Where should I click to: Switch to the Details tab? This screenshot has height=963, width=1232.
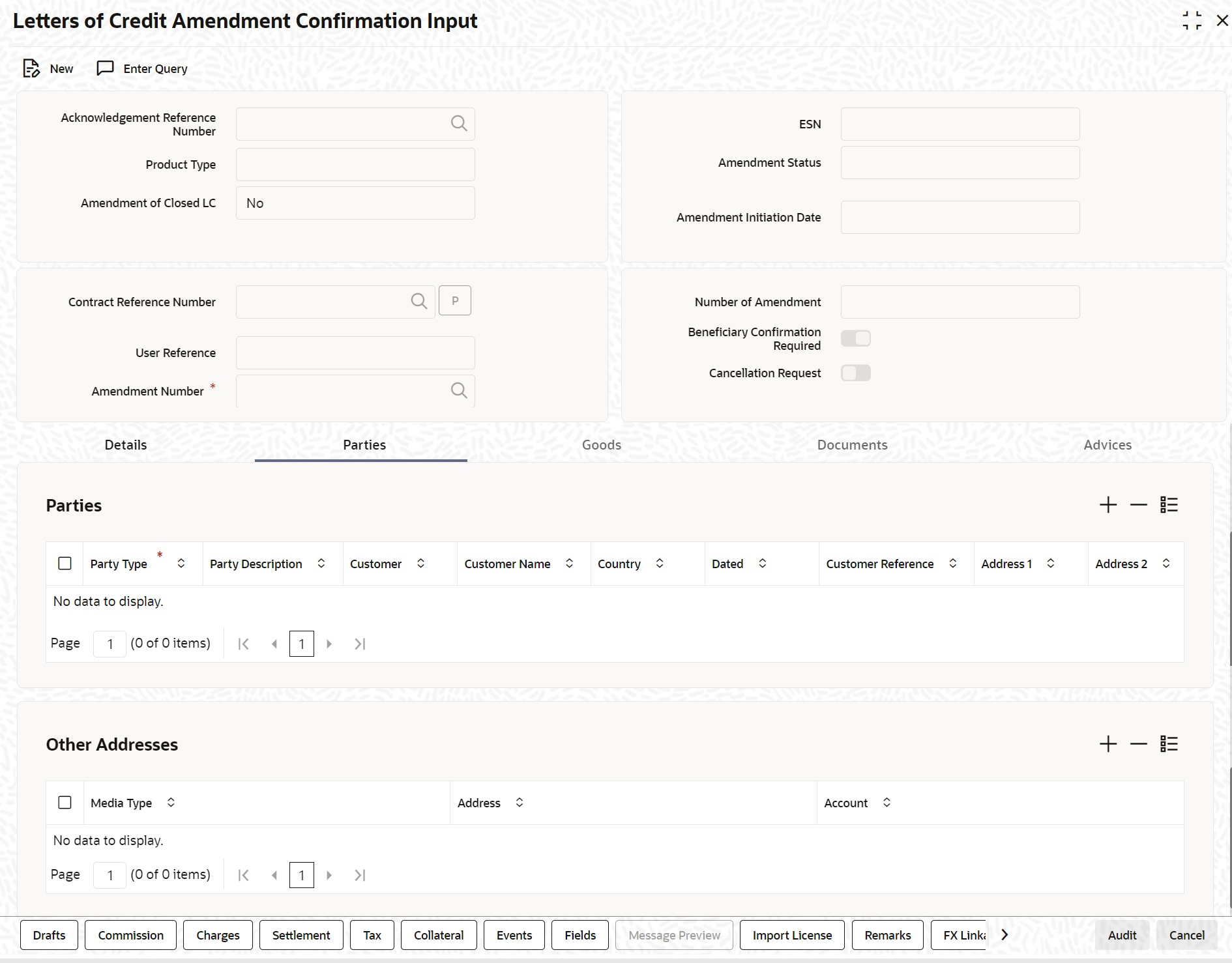[x=126, y=445]
